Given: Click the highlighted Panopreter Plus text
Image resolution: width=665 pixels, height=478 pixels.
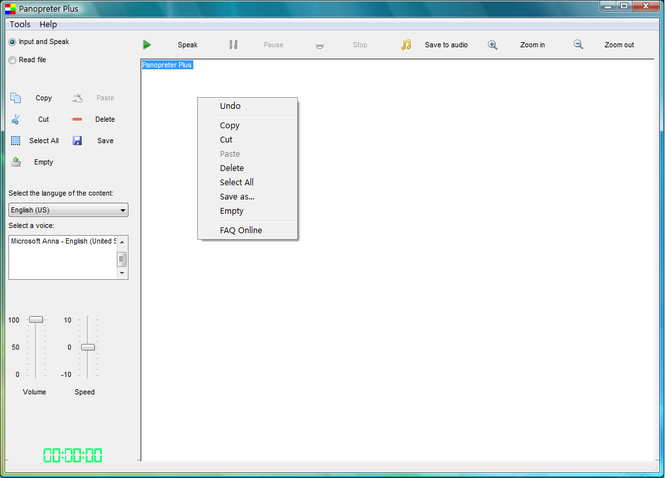Looking at the screenshot, I should tap(167, 65).
